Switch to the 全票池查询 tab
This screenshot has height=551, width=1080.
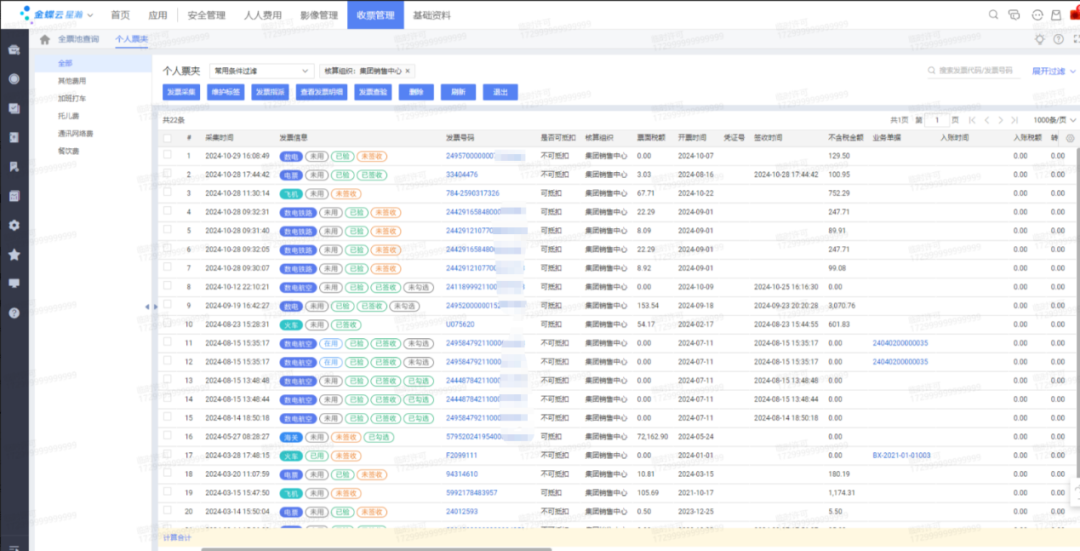79,39
